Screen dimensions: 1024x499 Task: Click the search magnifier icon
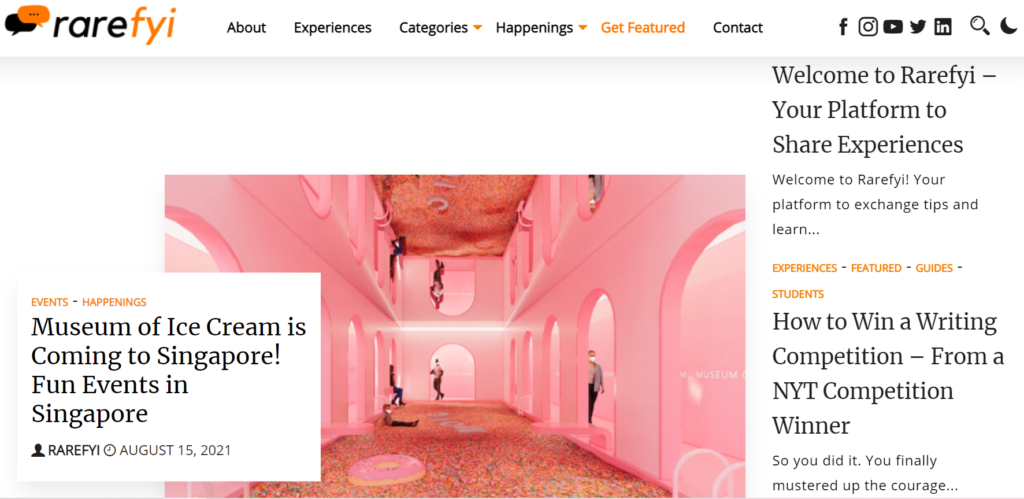point(980,26)
